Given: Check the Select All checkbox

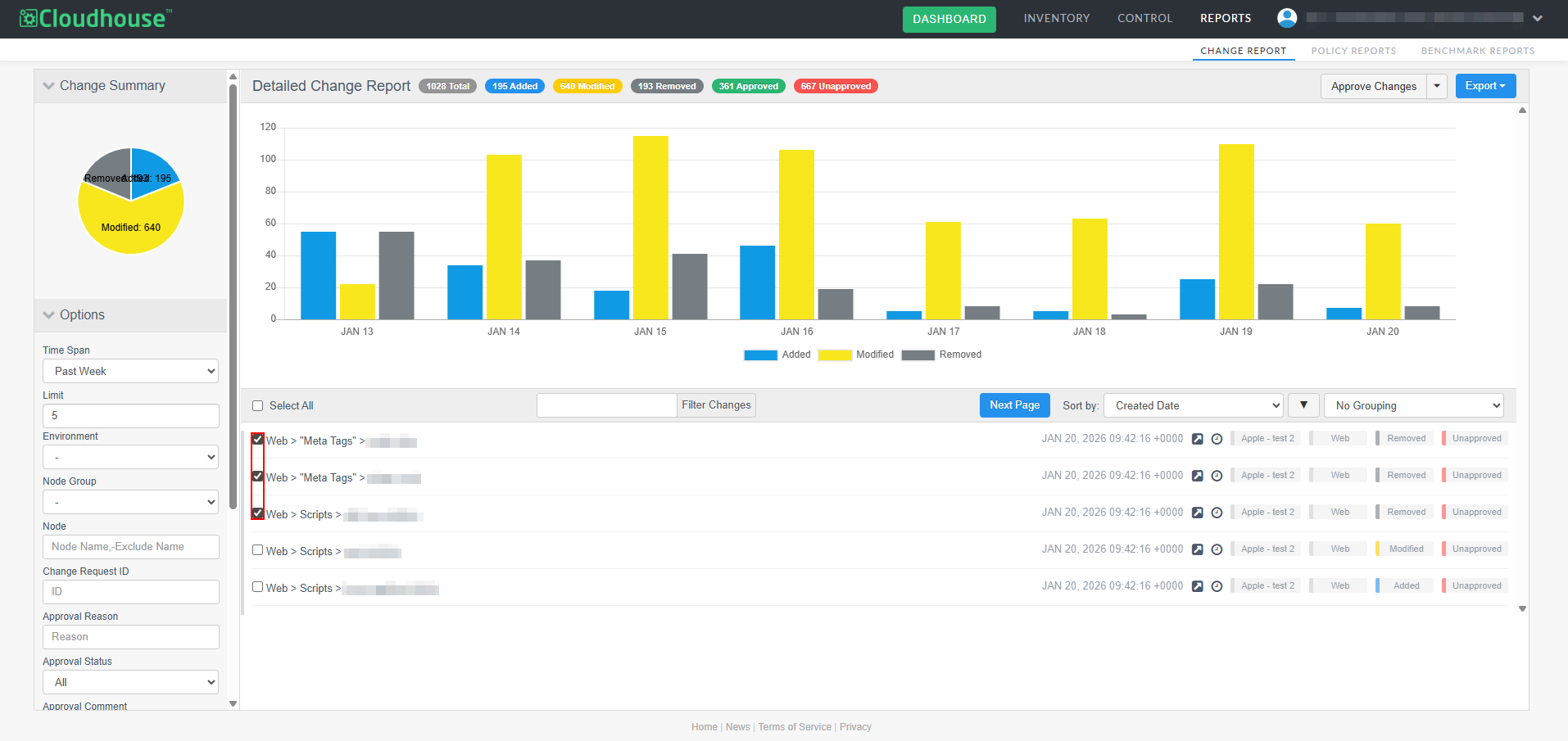Looking at the screenshot, I should click(258, 405).
